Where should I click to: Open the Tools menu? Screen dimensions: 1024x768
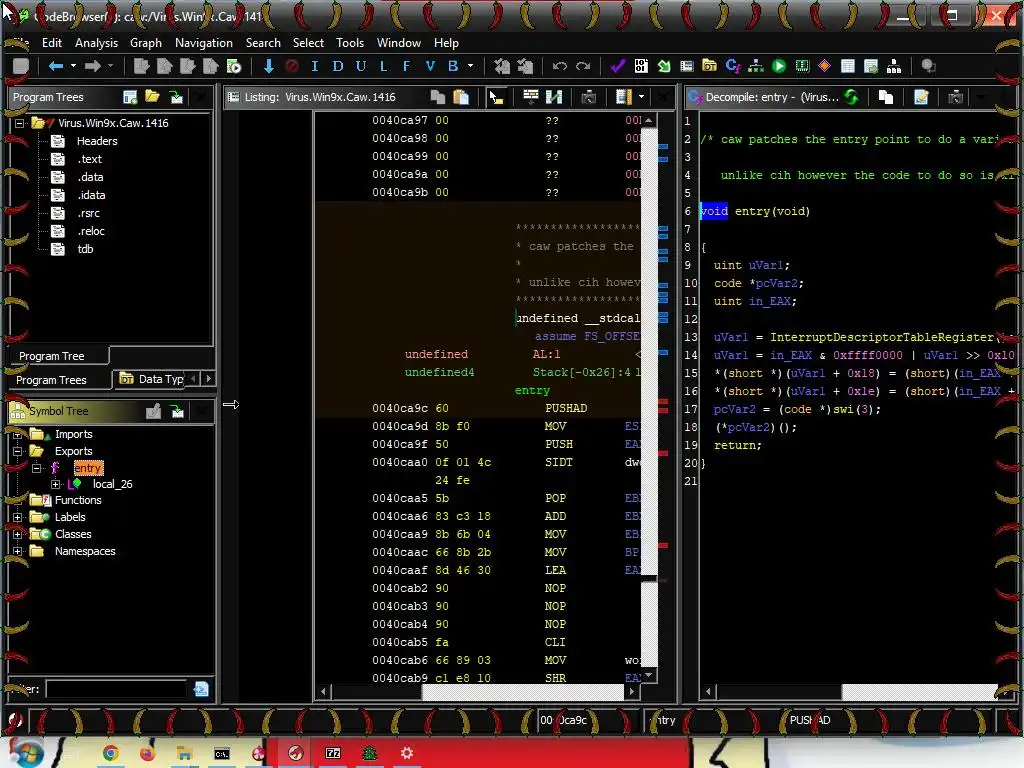(x=350, y=43)
